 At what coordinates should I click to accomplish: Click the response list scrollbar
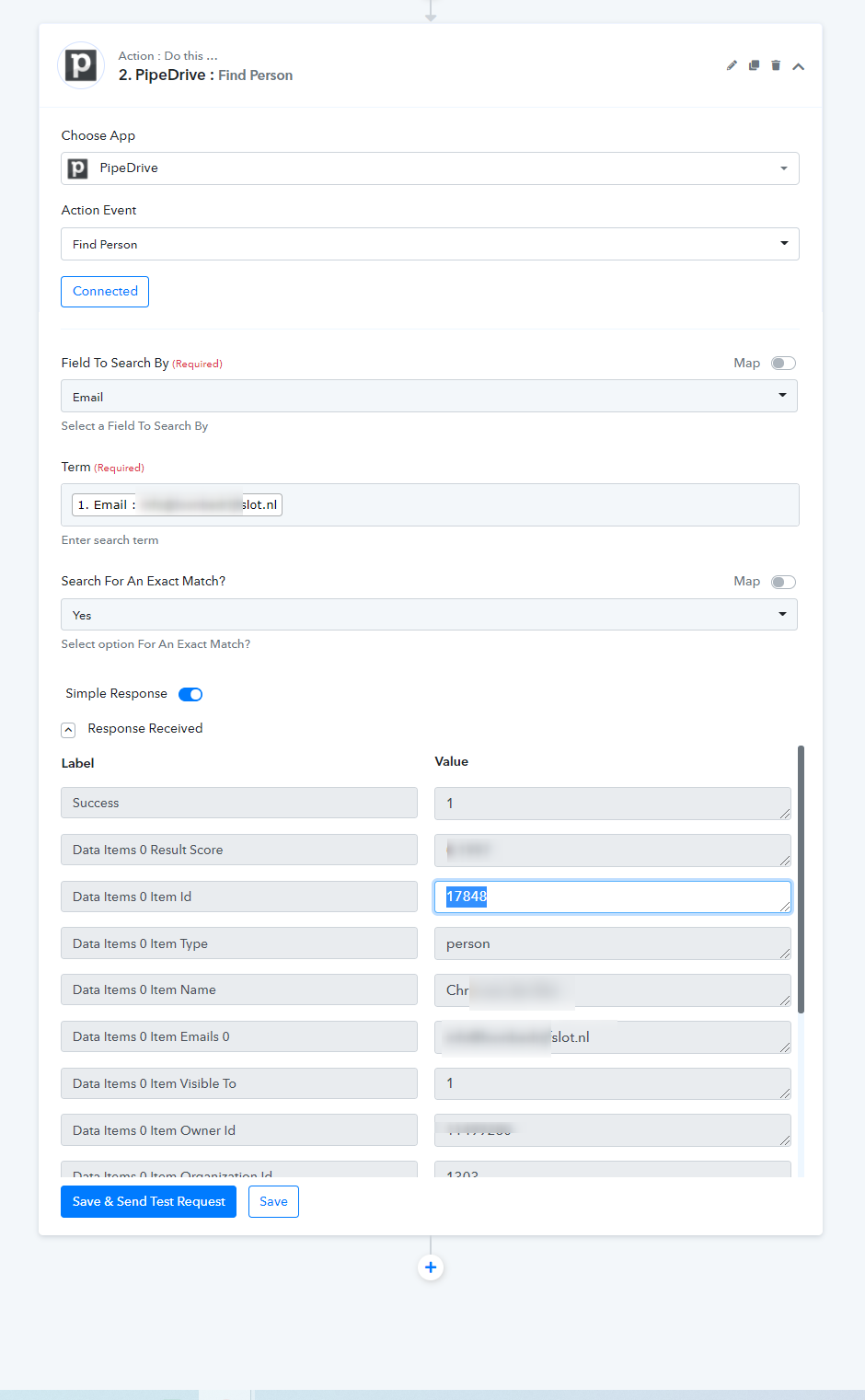[x=801, y=879]
